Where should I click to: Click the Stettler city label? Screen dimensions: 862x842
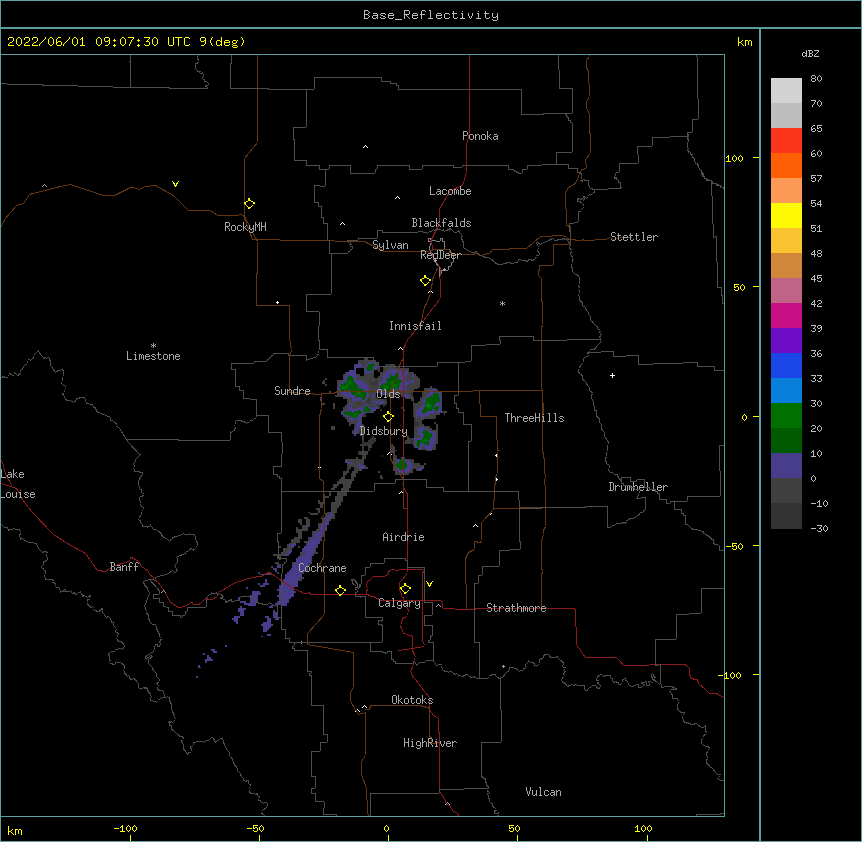pyautogui.click(x=634, y=237)
